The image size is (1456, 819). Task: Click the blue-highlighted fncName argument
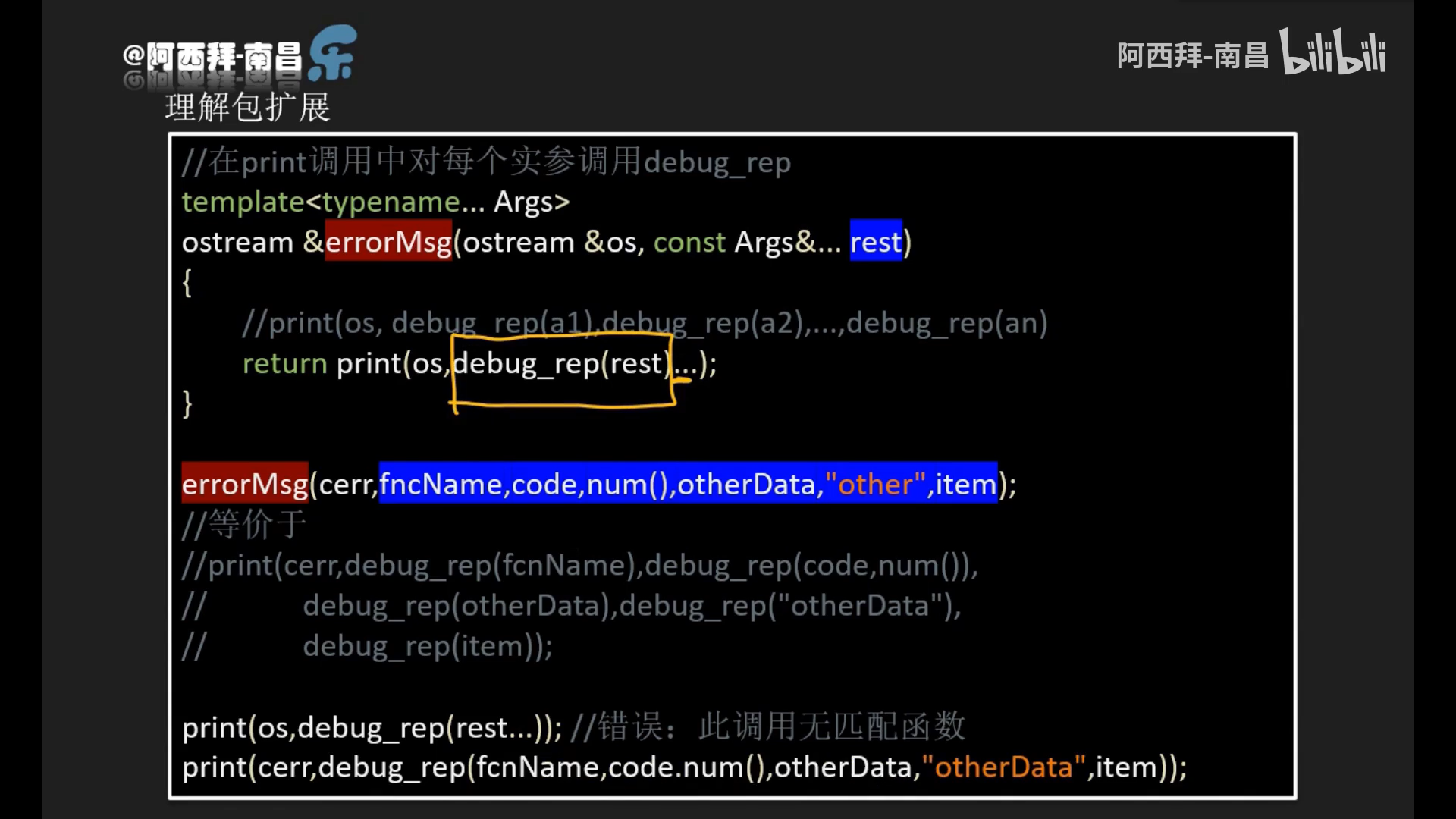point(441,484)
